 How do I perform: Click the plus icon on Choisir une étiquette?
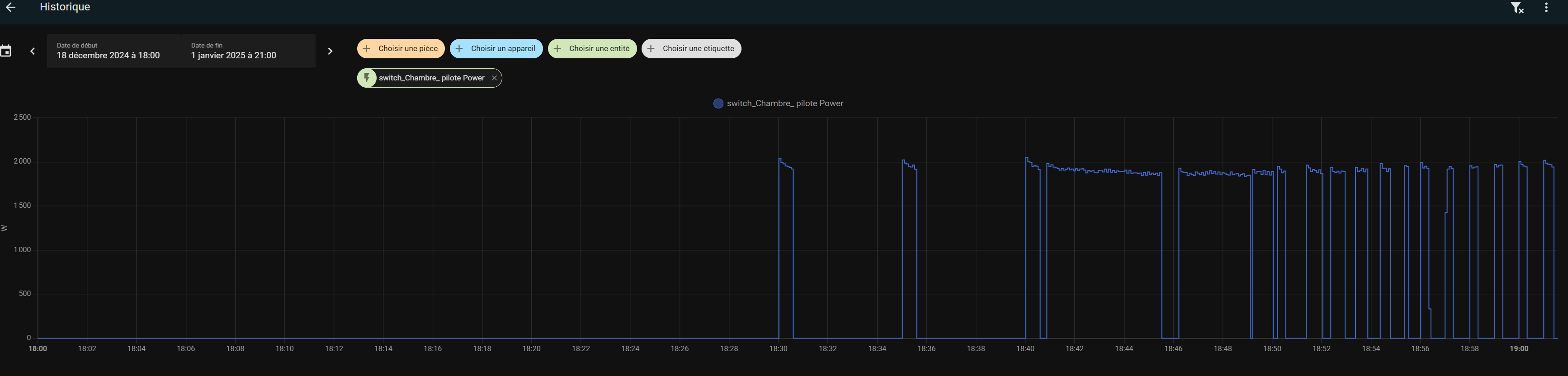(x=651, y=49)
